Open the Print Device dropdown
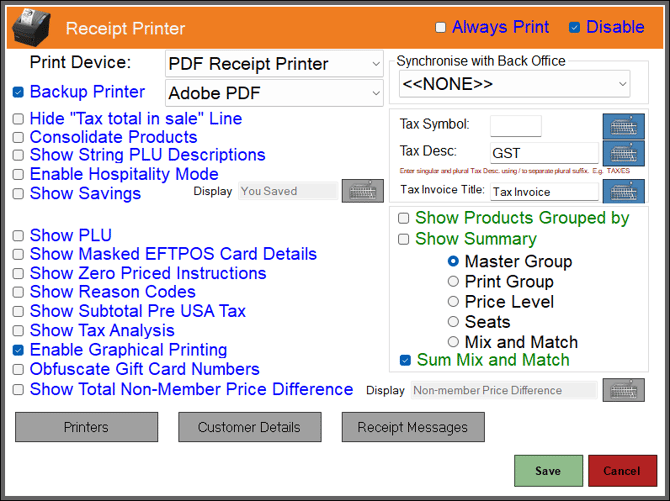Screen dimensions: 670x501 coord(274,64)
